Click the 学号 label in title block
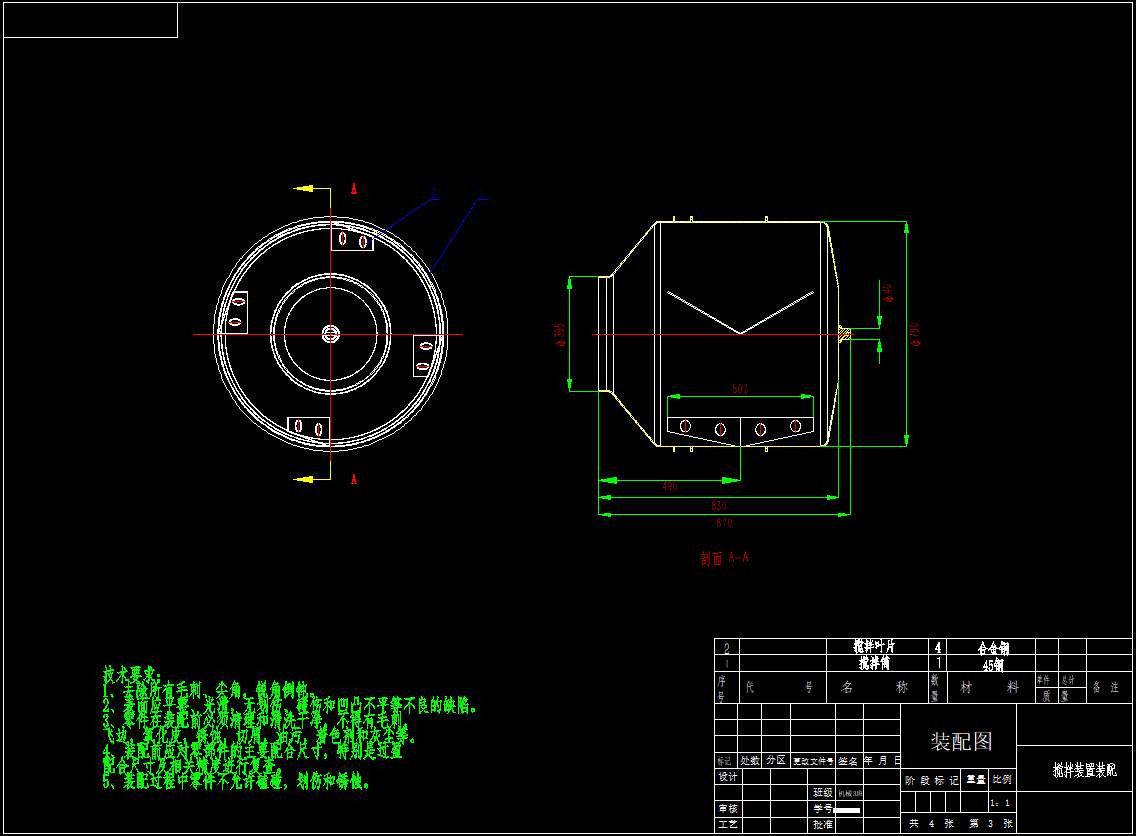 click(x=822, y=808)
